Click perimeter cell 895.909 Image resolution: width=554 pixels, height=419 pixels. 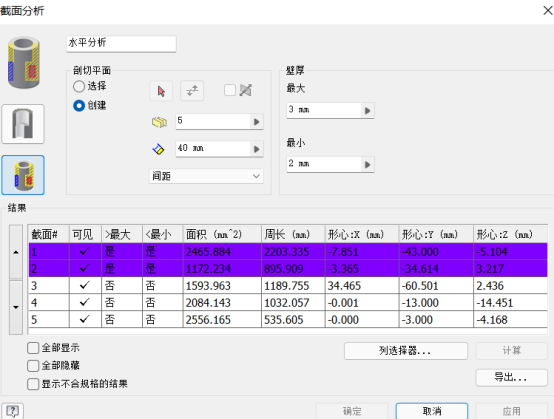pyautogui.click(x=293, y=268)
